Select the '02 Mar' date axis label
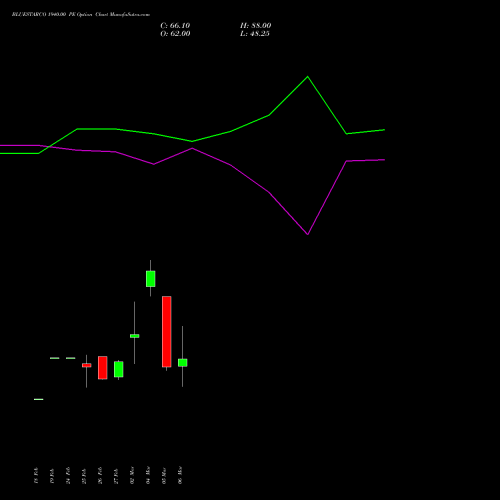 [132, 475]
